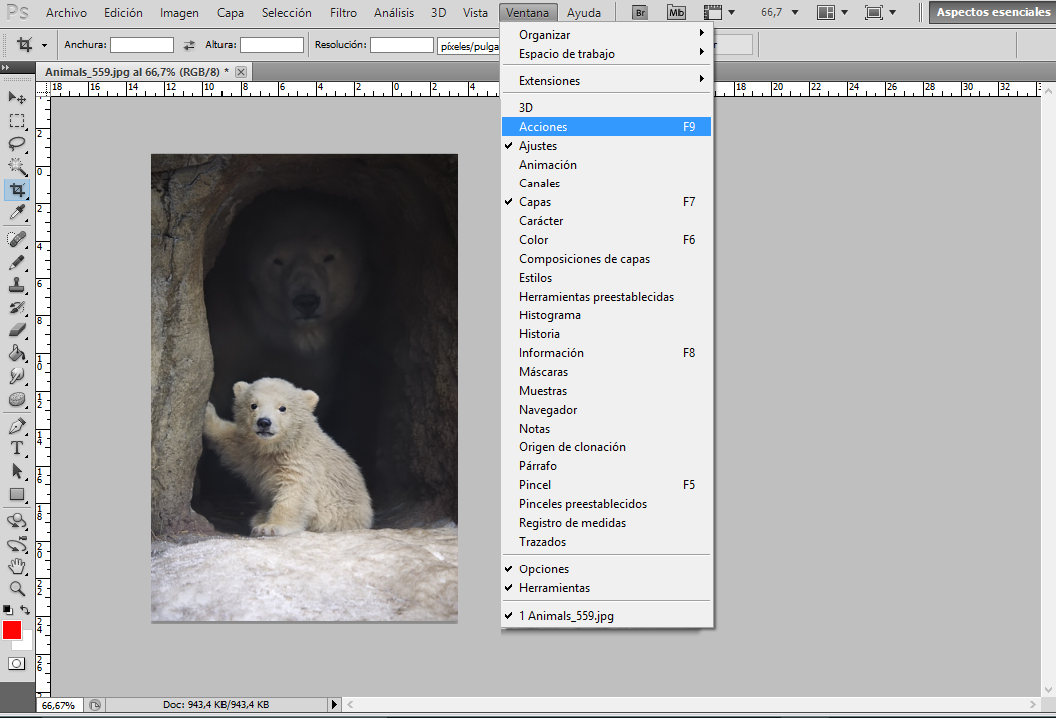Screen dimensions: 1058x720
Task: Select the Hand tool
Action: point(17,567)
